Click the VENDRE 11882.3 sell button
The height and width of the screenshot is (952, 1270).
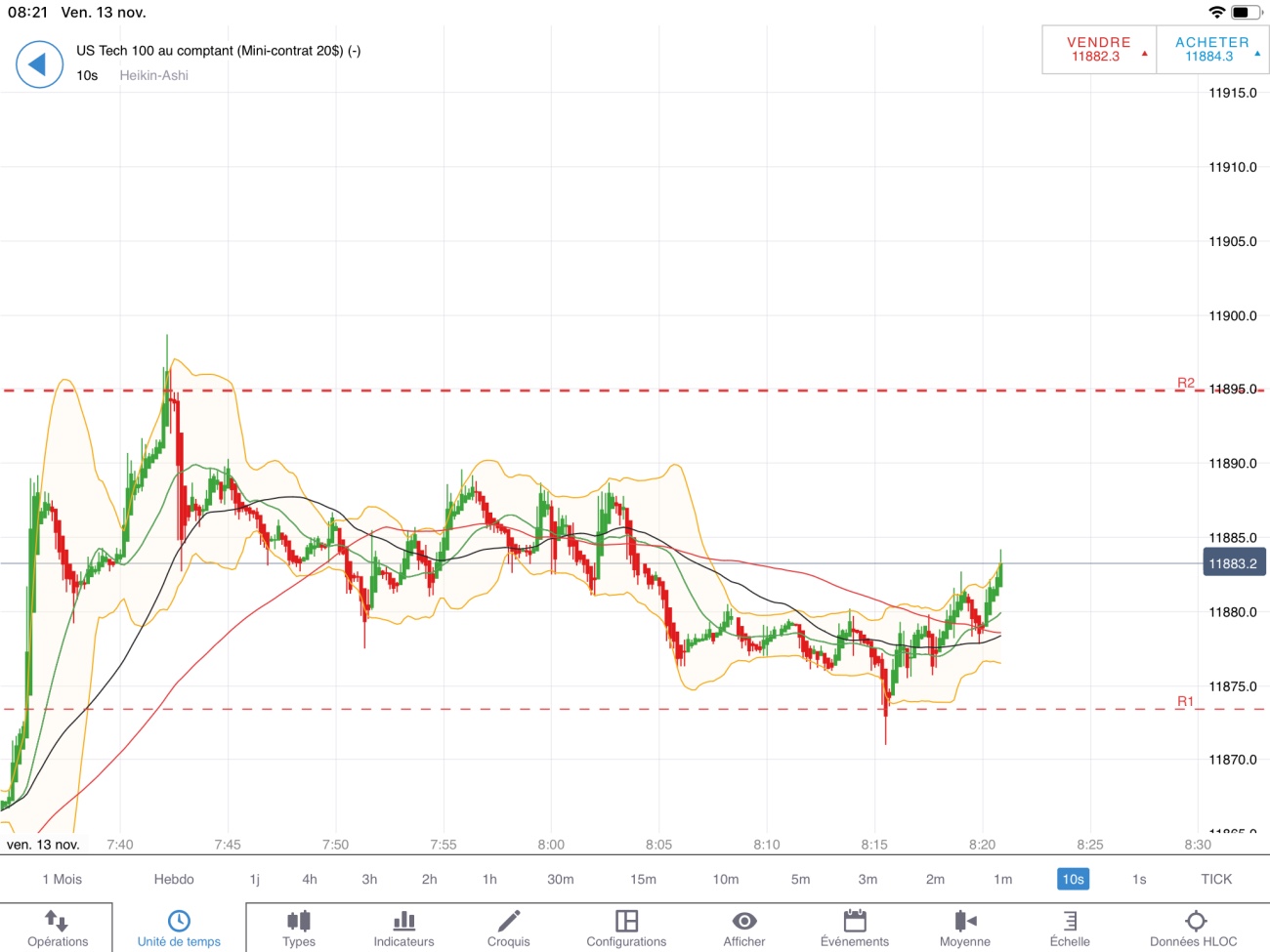[1099, 49]
